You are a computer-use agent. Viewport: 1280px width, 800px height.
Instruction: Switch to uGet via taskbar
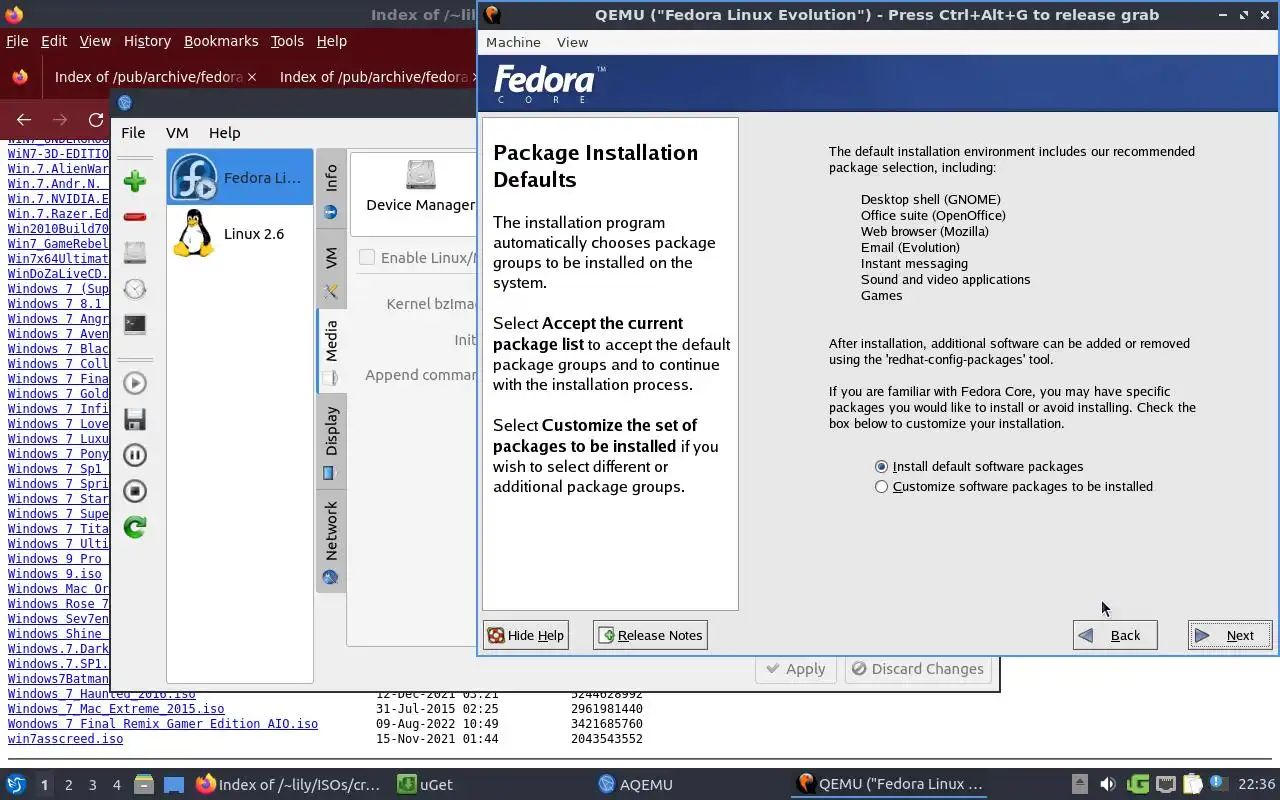[425, 785]
